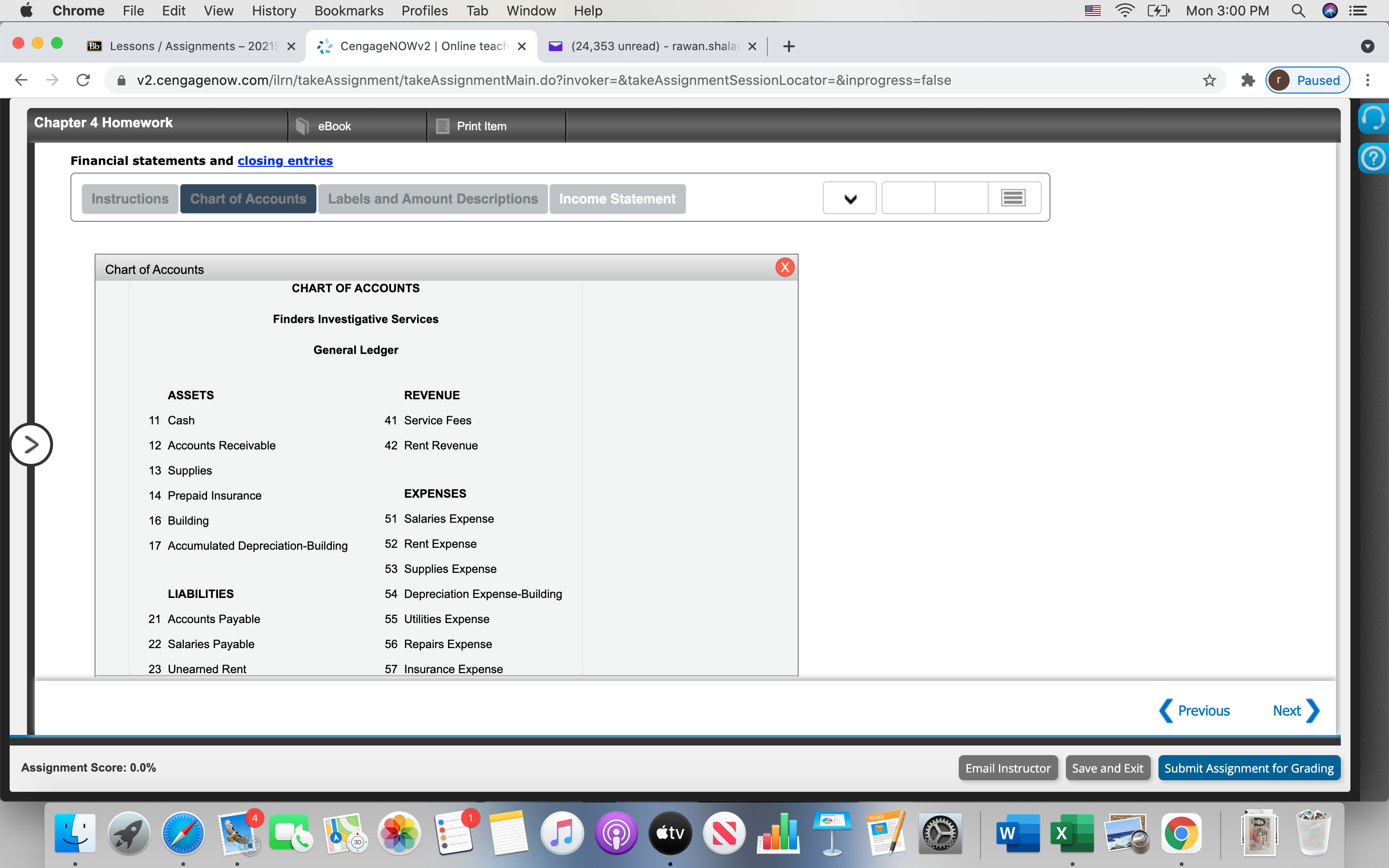1389x868 pixels.
Task: Open Excel from the dock
Action: [1071, 833]
